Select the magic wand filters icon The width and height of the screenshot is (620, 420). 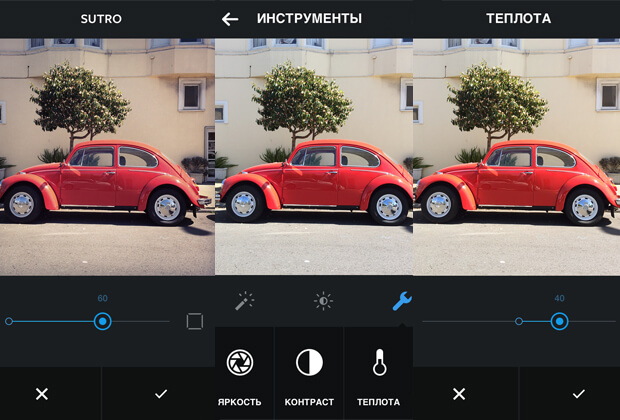point(244,300)
